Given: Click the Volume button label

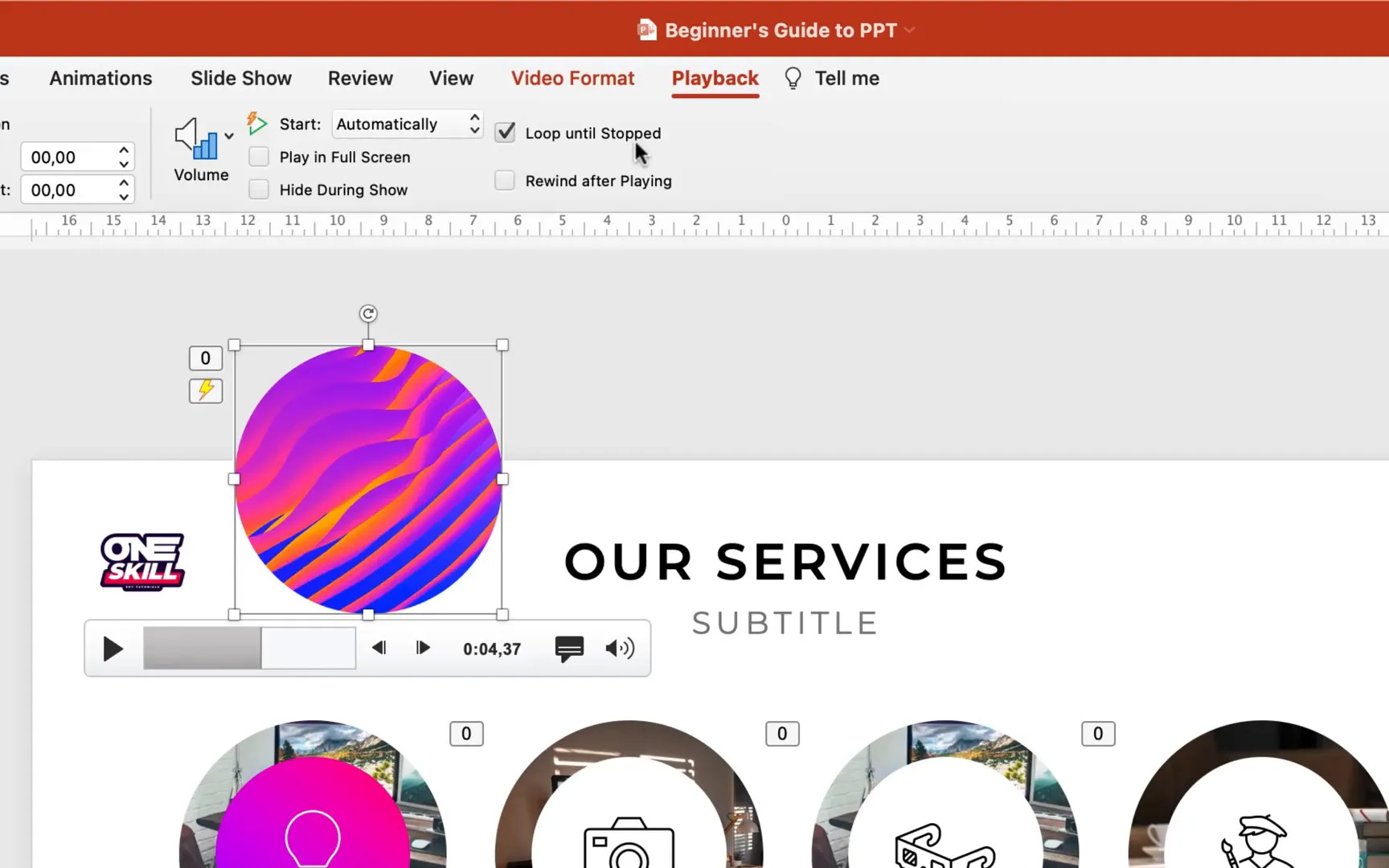Looking at the screenshot, I should (x=201, y=174).
